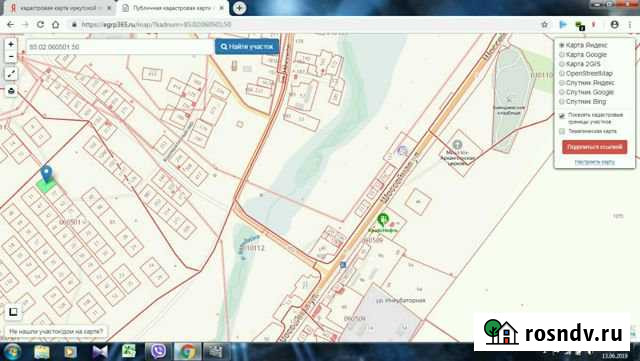Reload the page in browser
Viewport: 640px width, 361px height.
[40, 25]
